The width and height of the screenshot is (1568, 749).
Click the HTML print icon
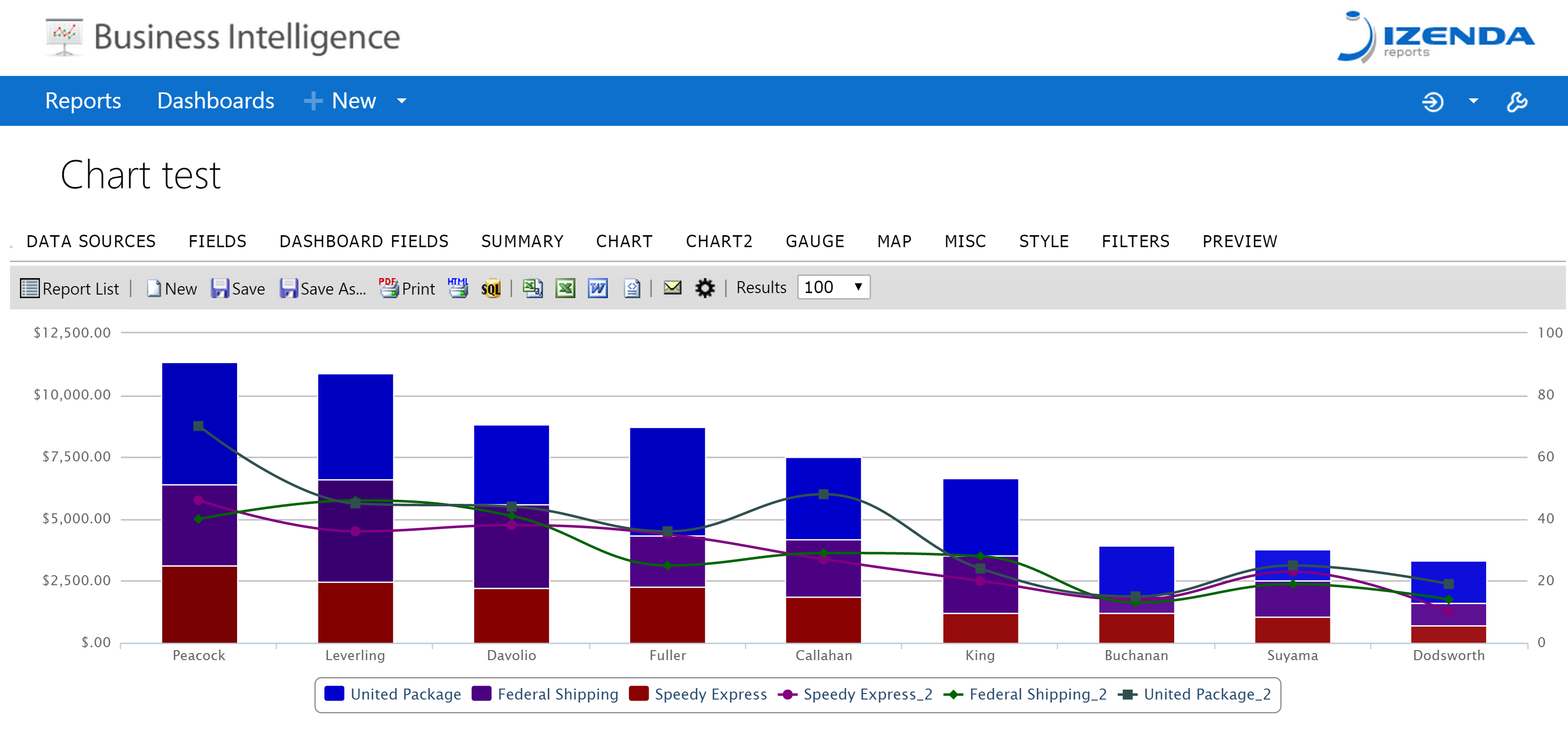[x=458, y=288]
